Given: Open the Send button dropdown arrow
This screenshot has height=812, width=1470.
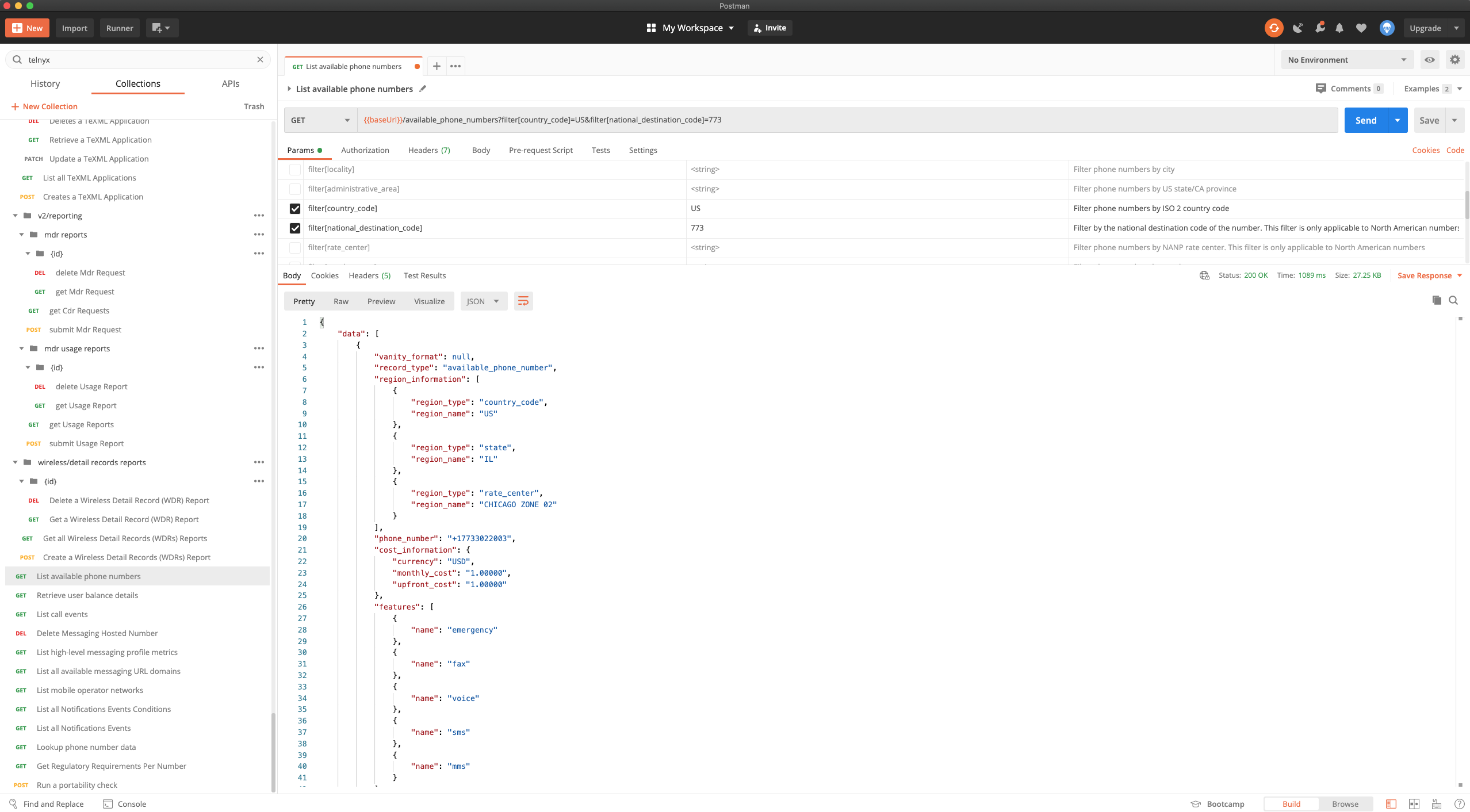Looking at the screenshot, I should tap(1398, 120).
